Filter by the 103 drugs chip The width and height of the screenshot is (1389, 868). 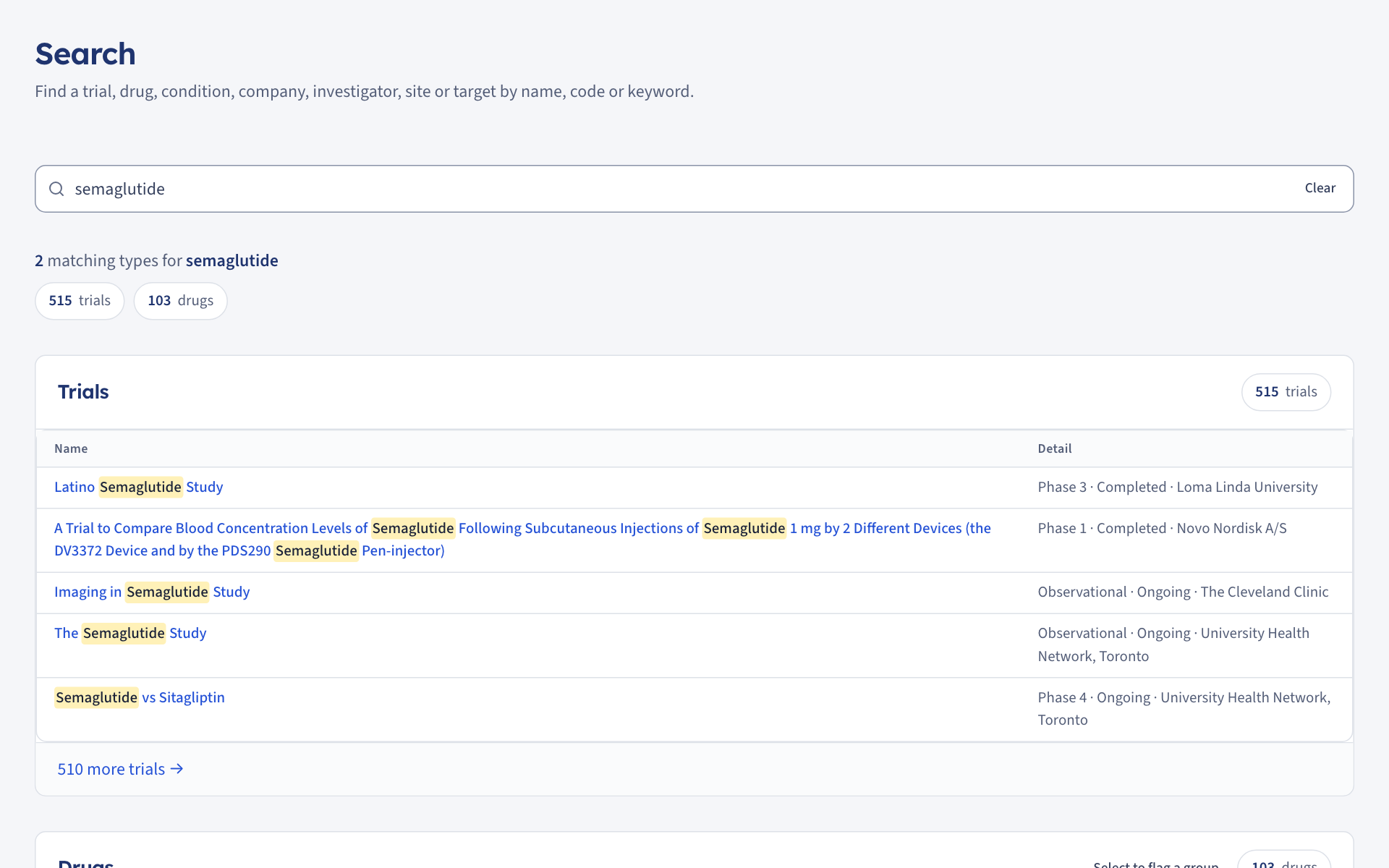click(181, 301)
